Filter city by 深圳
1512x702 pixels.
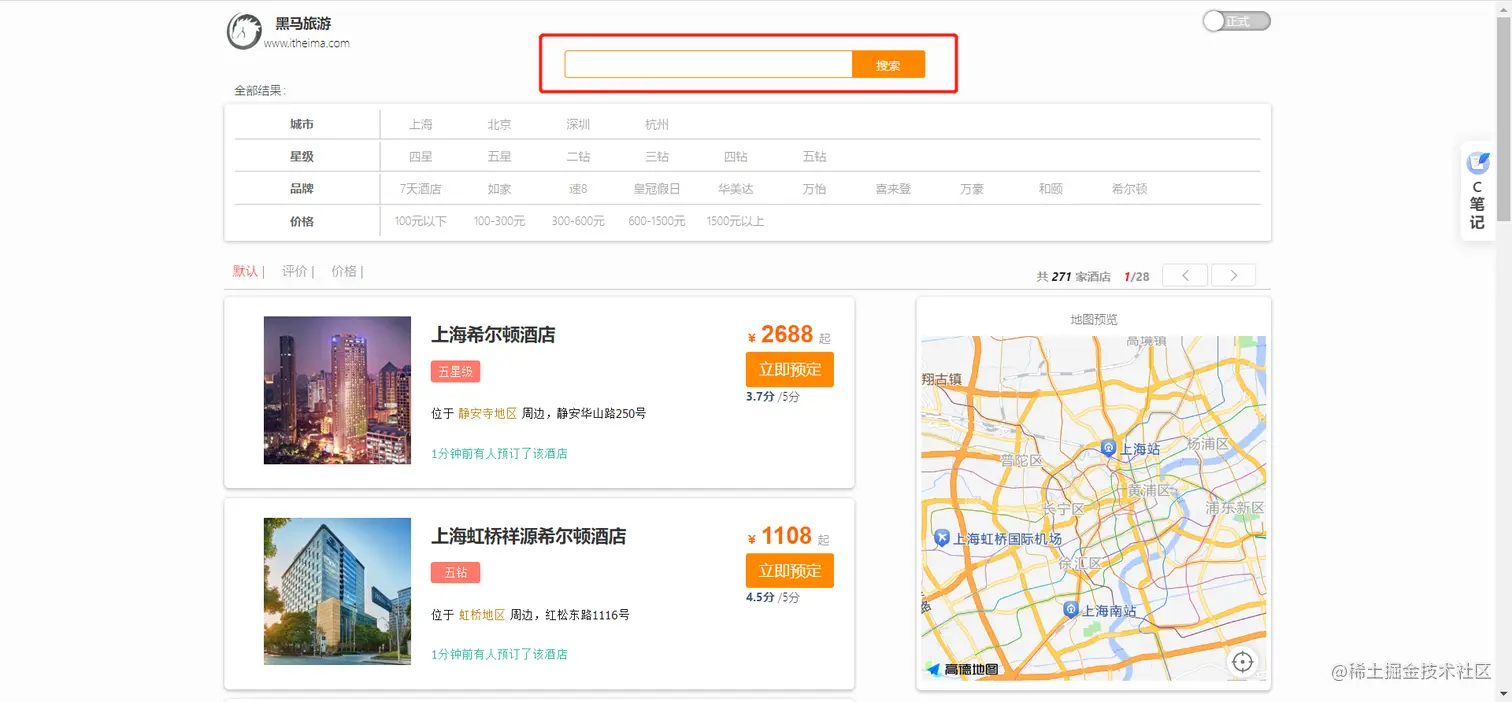coord(578,125)
